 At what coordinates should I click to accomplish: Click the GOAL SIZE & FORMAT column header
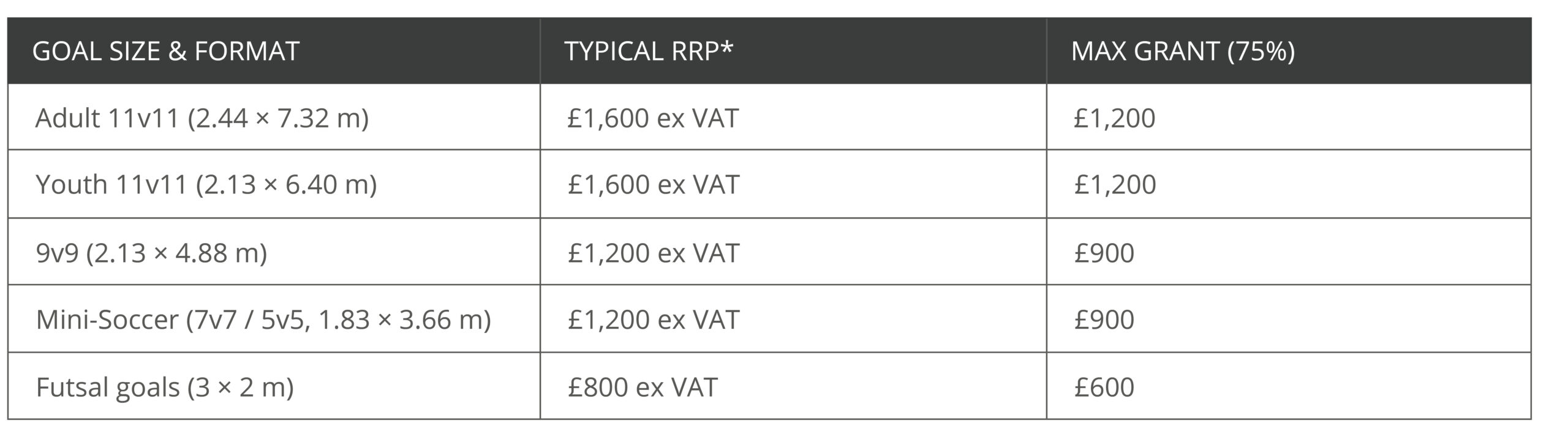165,51
